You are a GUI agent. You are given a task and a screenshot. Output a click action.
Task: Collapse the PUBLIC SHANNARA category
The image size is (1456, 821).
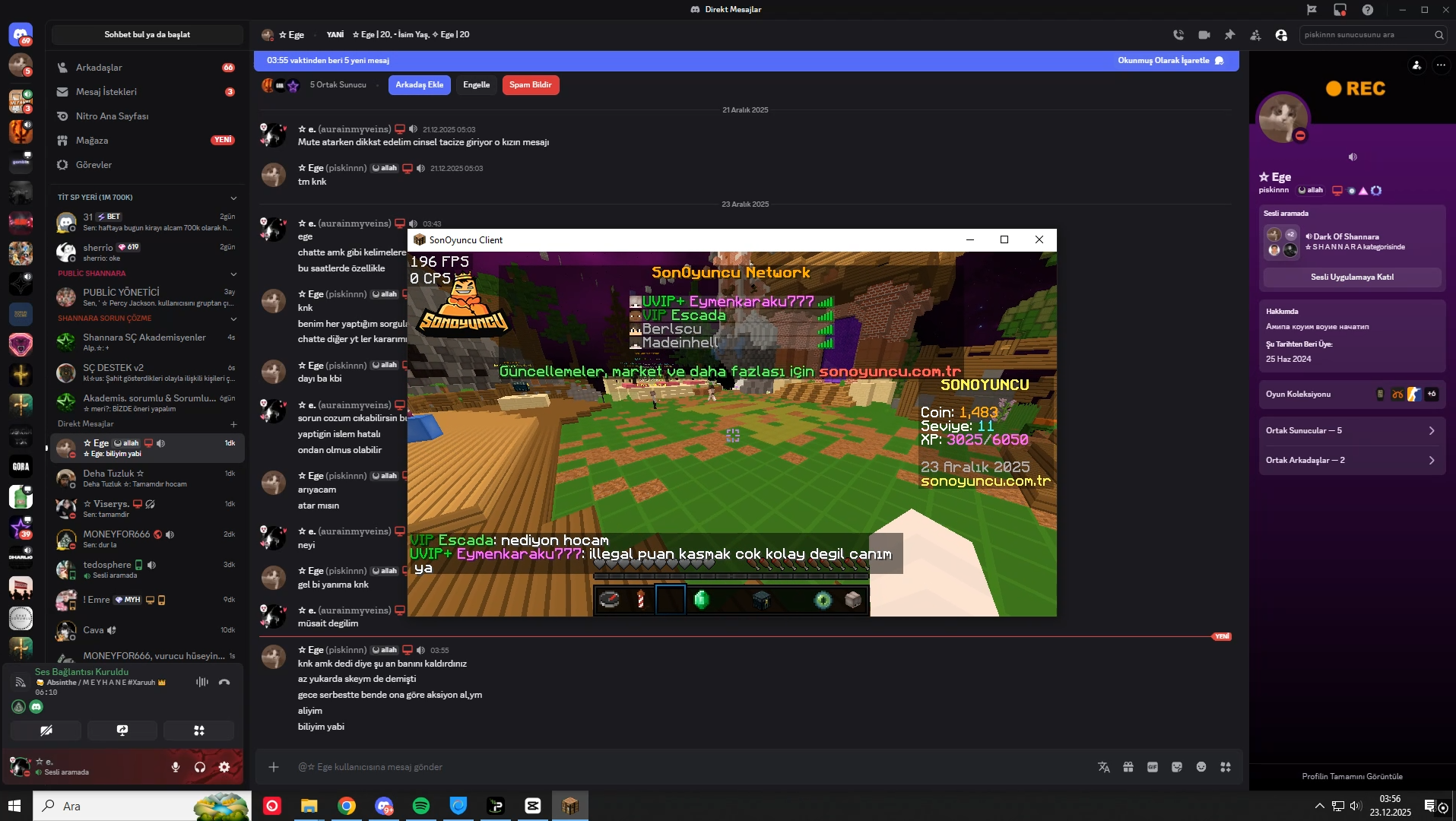tap(233, 274)
